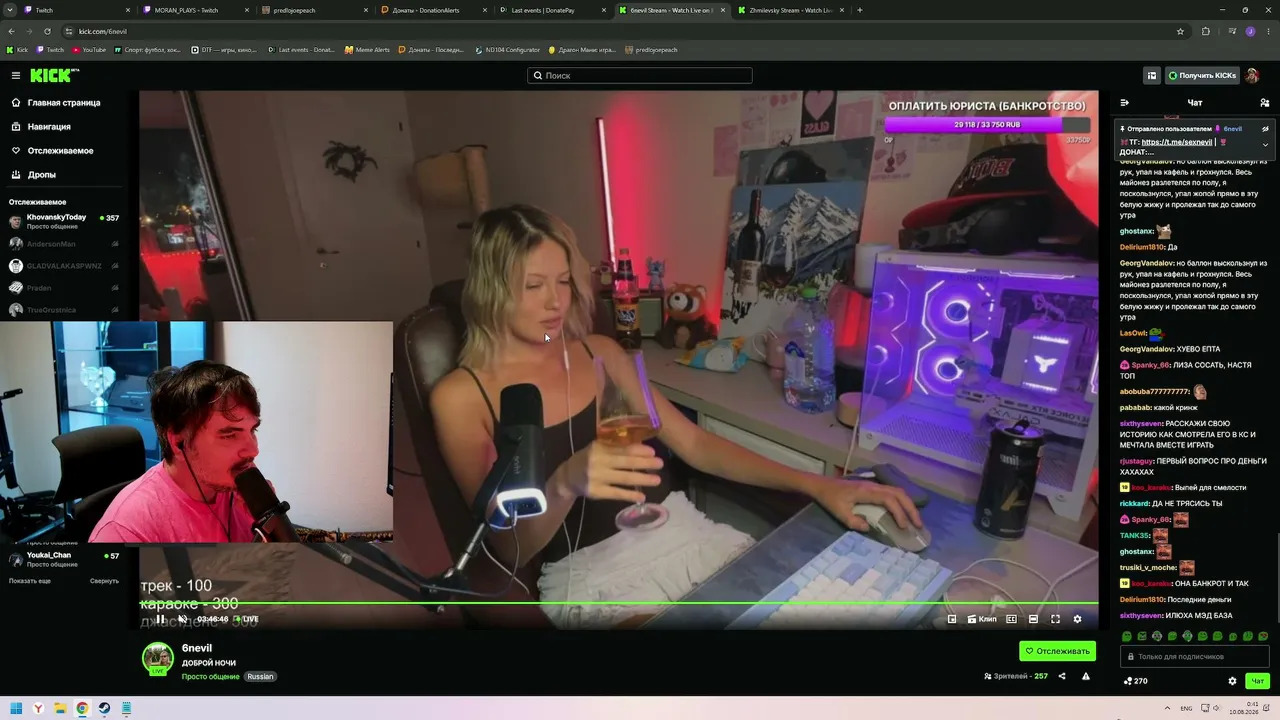This screenshot has height=720, width=1280.
Task: Jump to LIVE in the player
Action: click(x=247, y=619)
